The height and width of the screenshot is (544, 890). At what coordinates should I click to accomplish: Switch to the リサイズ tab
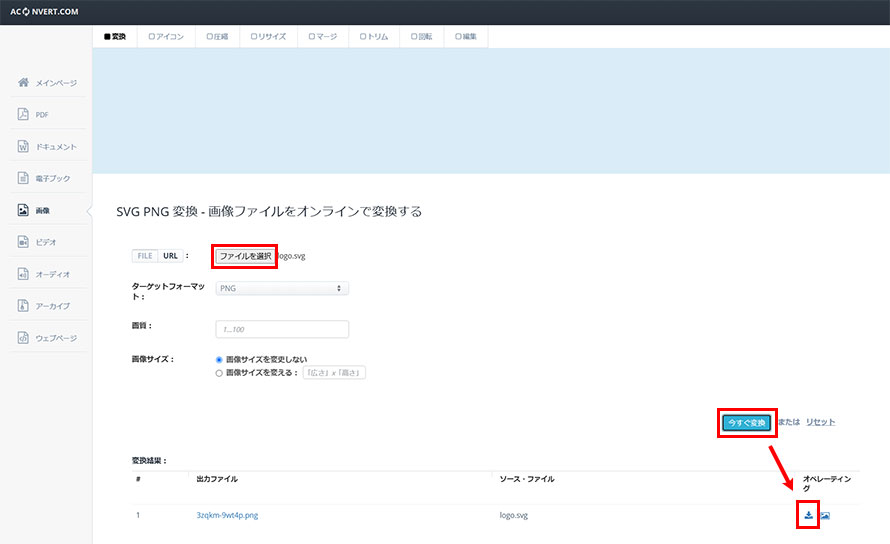(268, 36)
